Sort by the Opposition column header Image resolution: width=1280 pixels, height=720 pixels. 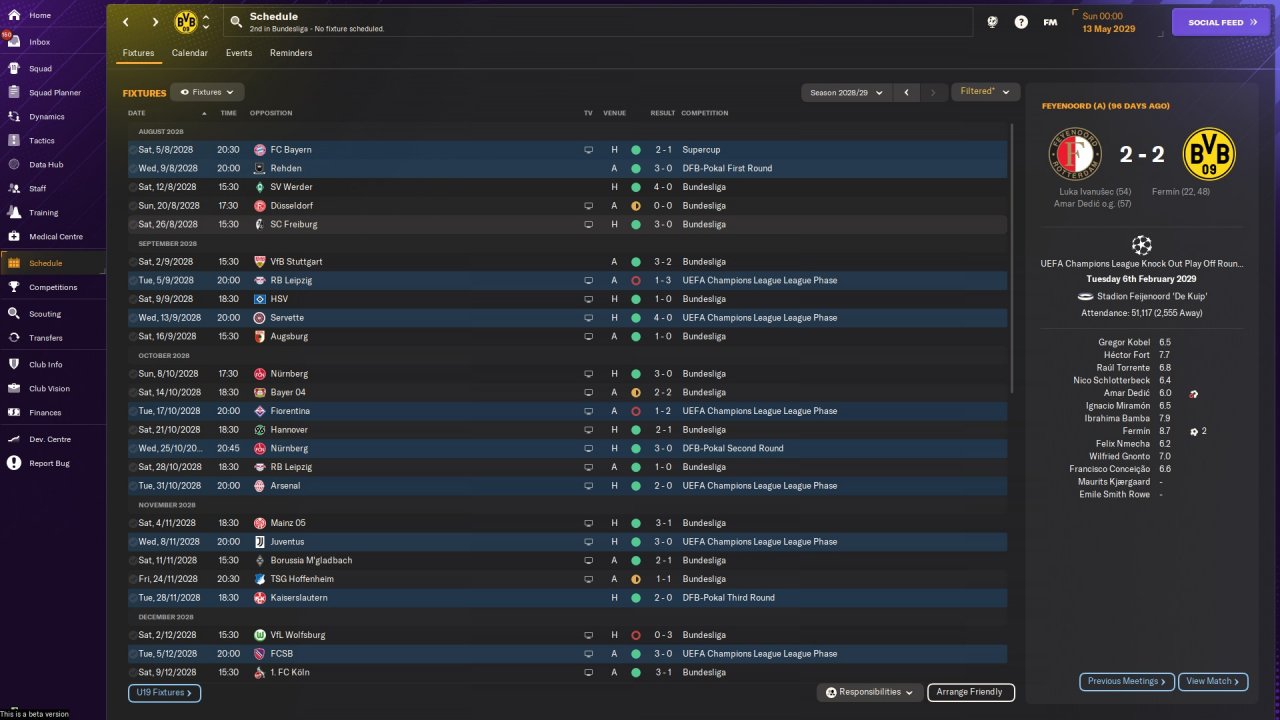[271, 113]
